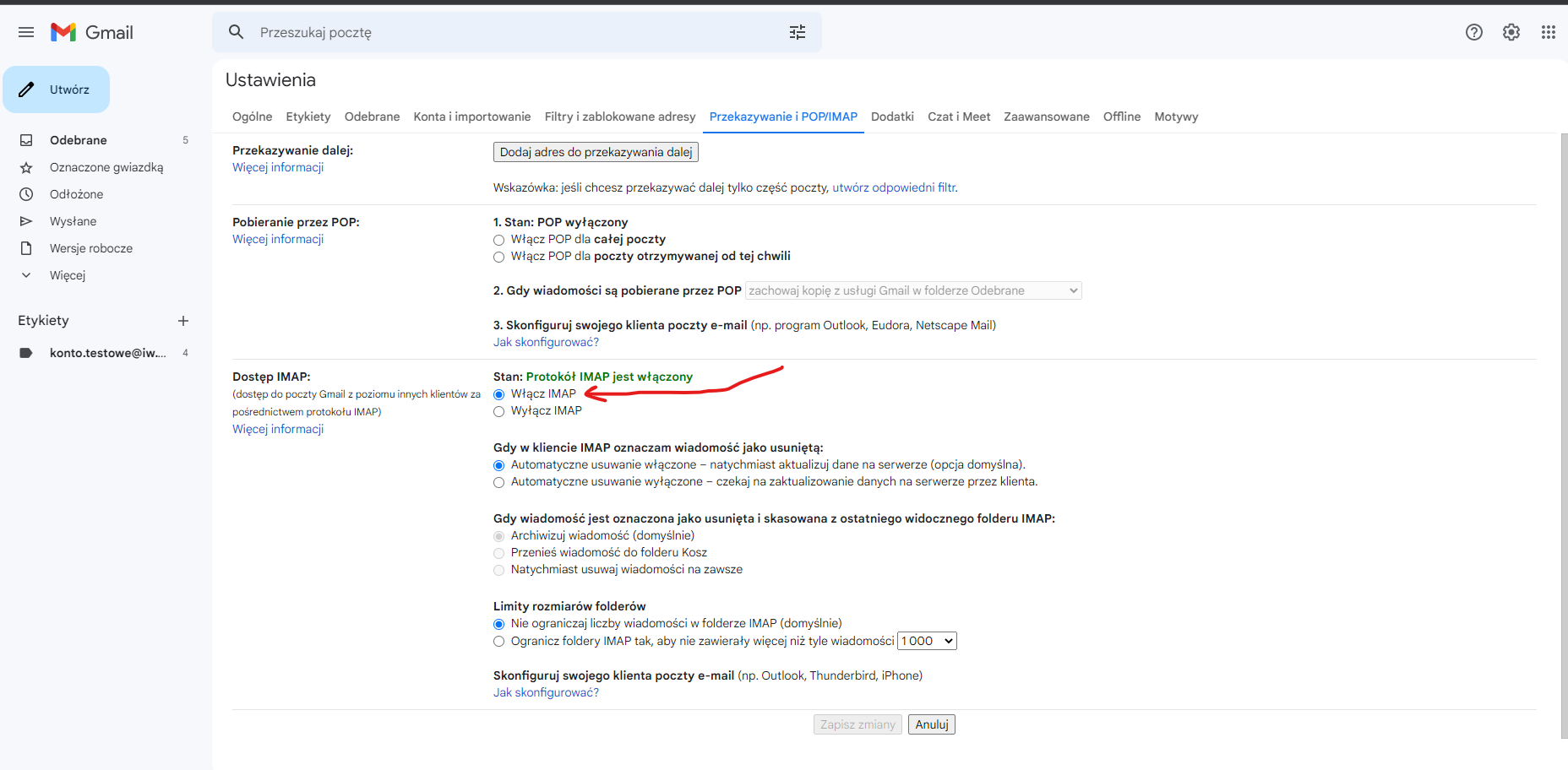Open Oznaczone gwiazdką starred folder
Image resolution: width=1568 pixels, height=770 pixels.
point(106,167)
